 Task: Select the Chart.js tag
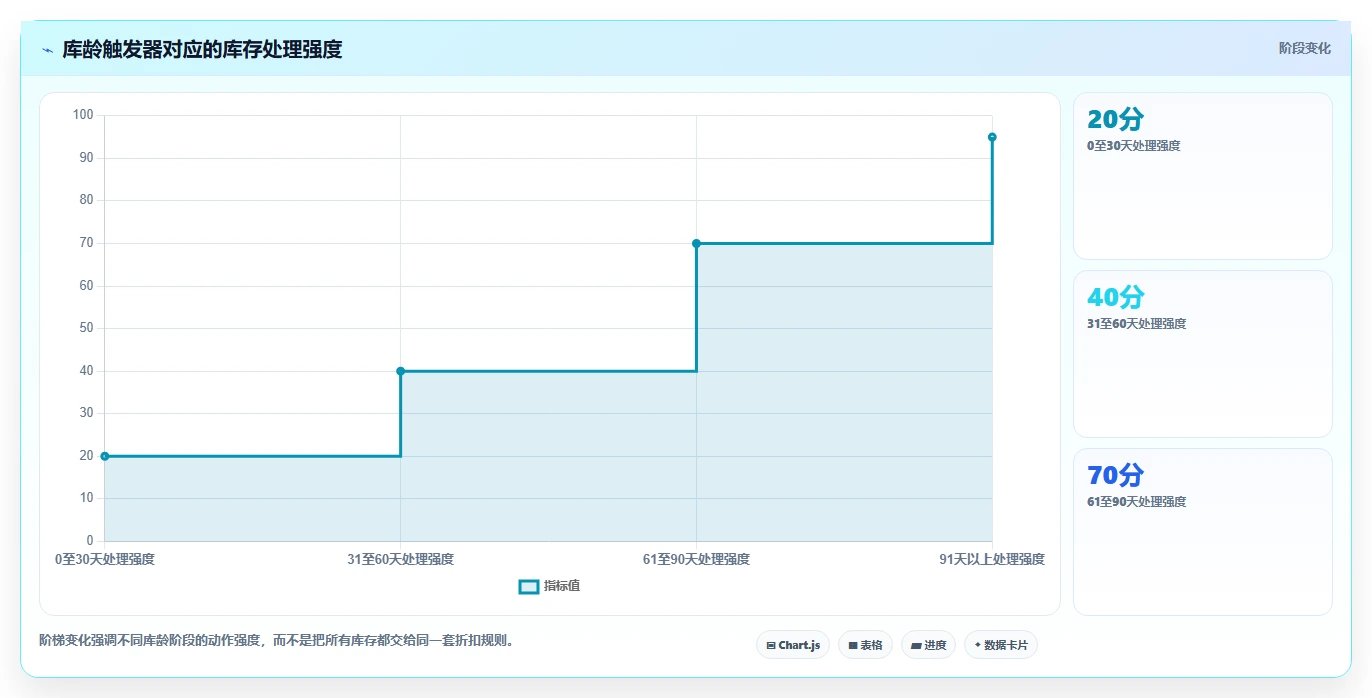[x=792, y=645]
